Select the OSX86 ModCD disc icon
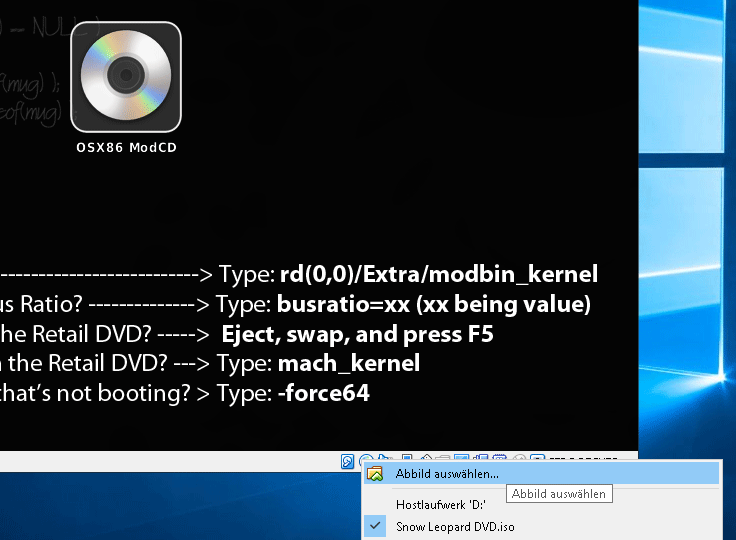736x540 pixels. click(x=126, y=77)
